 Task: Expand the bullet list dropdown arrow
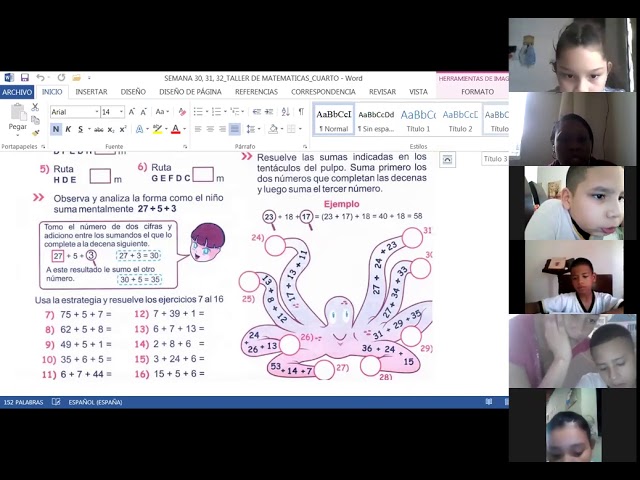[x=207, y=112]
